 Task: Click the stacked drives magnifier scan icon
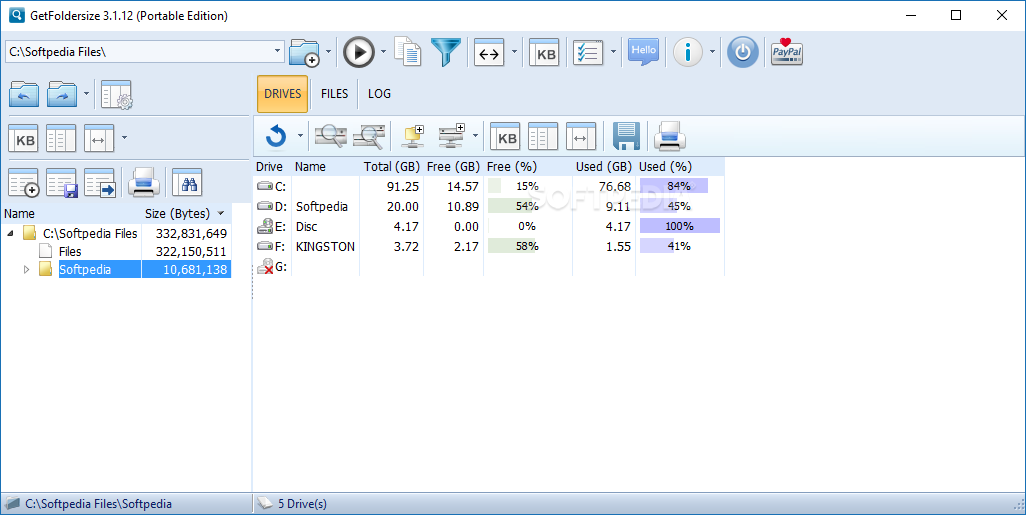click(x=369, y=136)
